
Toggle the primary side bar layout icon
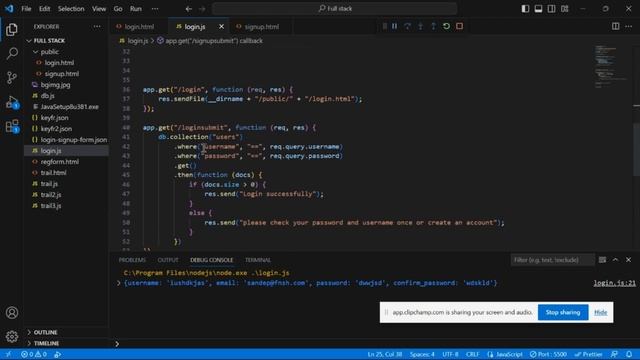(525, 9)
